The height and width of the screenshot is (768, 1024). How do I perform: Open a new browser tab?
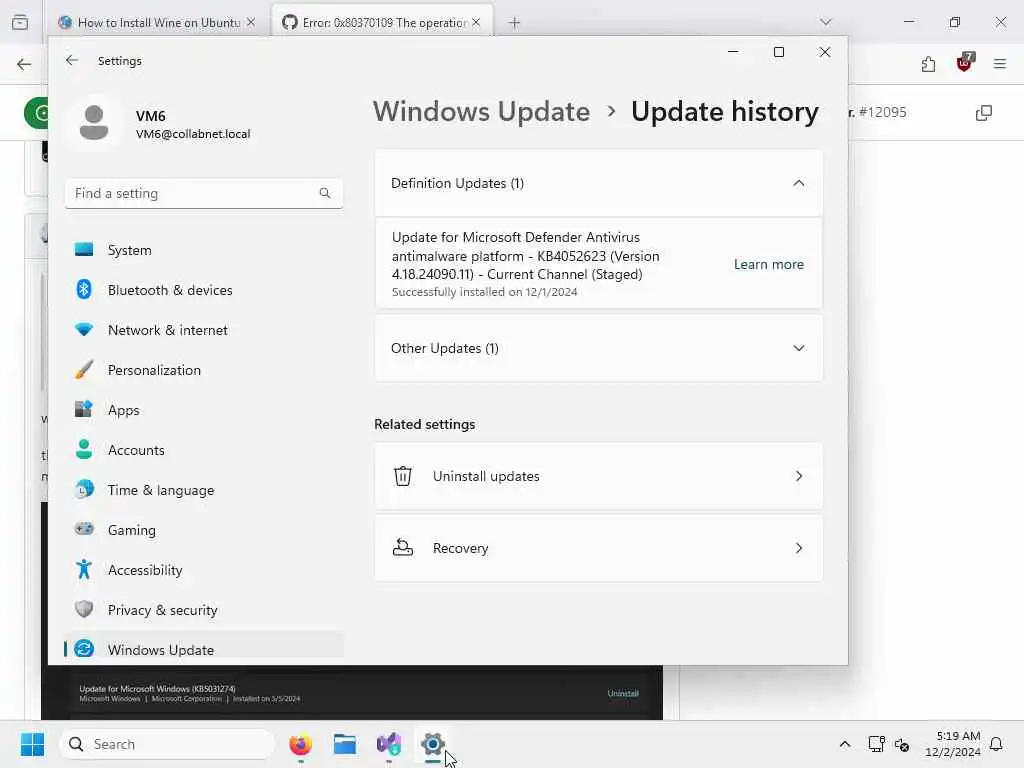point(515,22)
